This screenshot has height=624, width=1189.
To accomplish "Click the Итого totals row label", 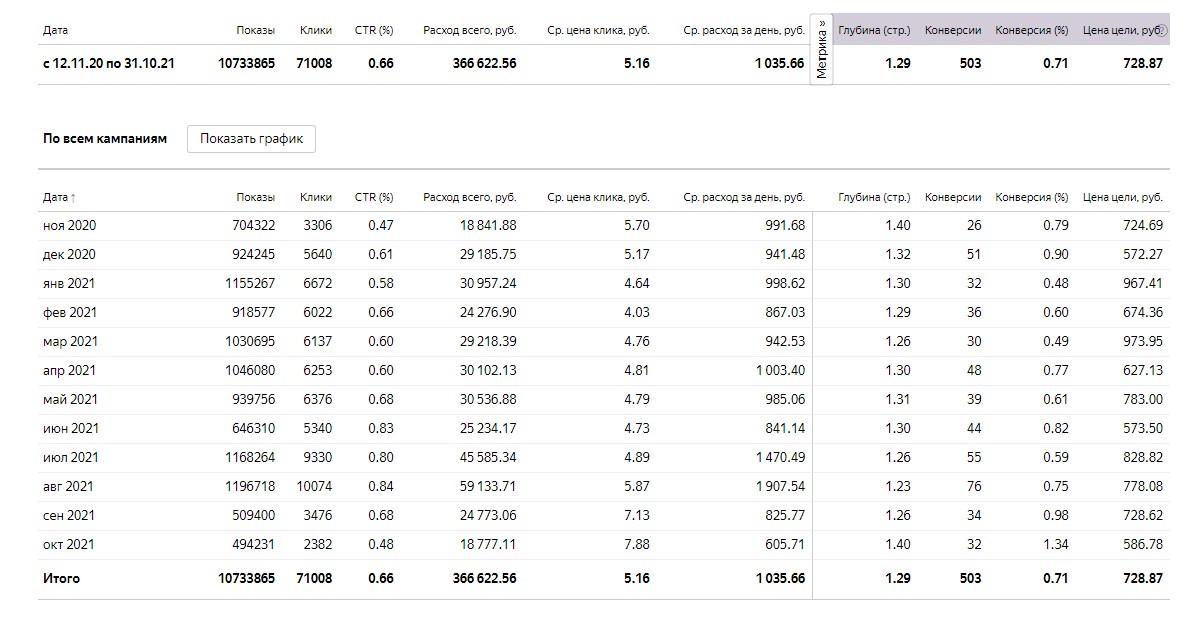I will point(61,579).
